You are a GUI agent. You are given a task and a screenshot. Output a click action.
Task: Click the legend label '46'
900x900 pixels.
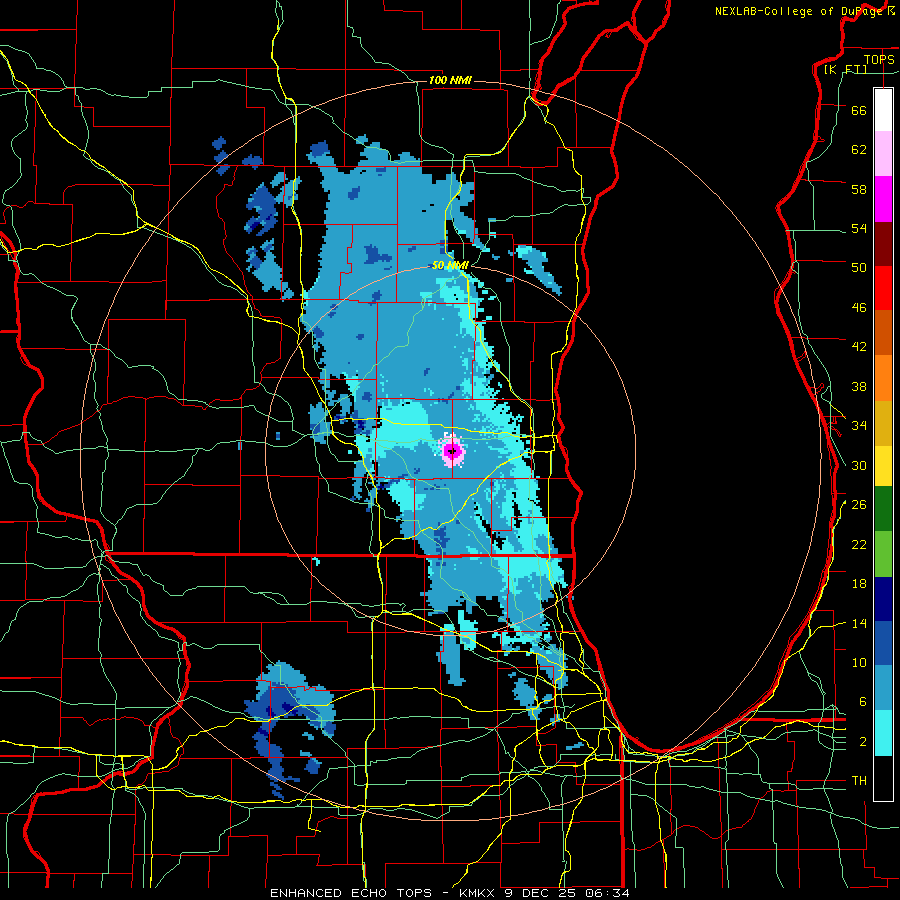click(x=859, y=308)
